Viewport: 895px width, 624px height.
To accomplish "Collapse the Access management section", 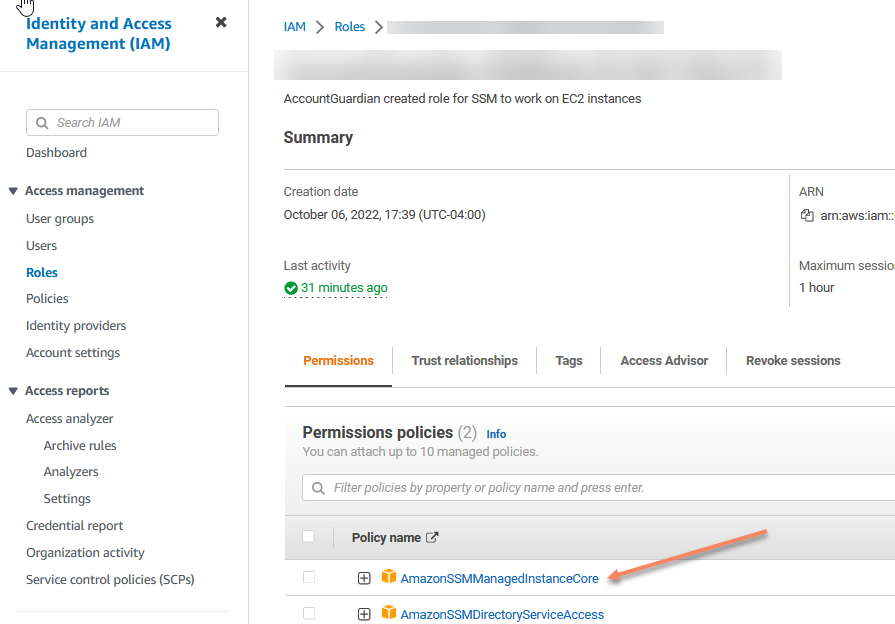I will pos(13,191).
